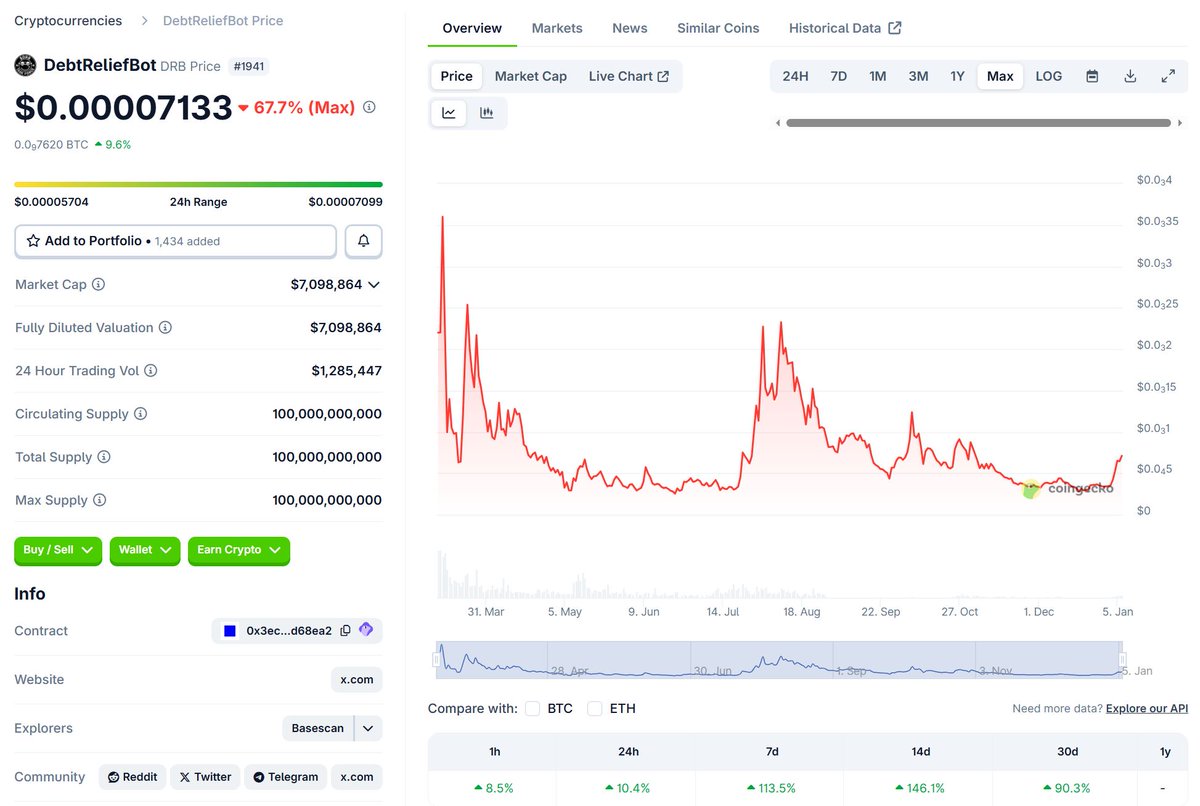Set chart range to 1M

[877, 76]
